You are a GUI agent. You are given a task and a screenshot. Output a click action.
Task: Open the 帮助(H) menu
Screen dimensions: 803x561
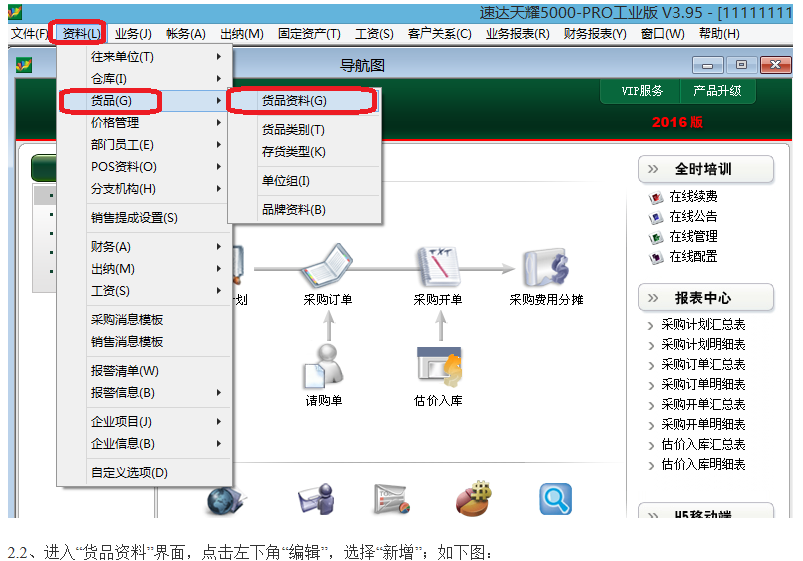coord(719,34)
